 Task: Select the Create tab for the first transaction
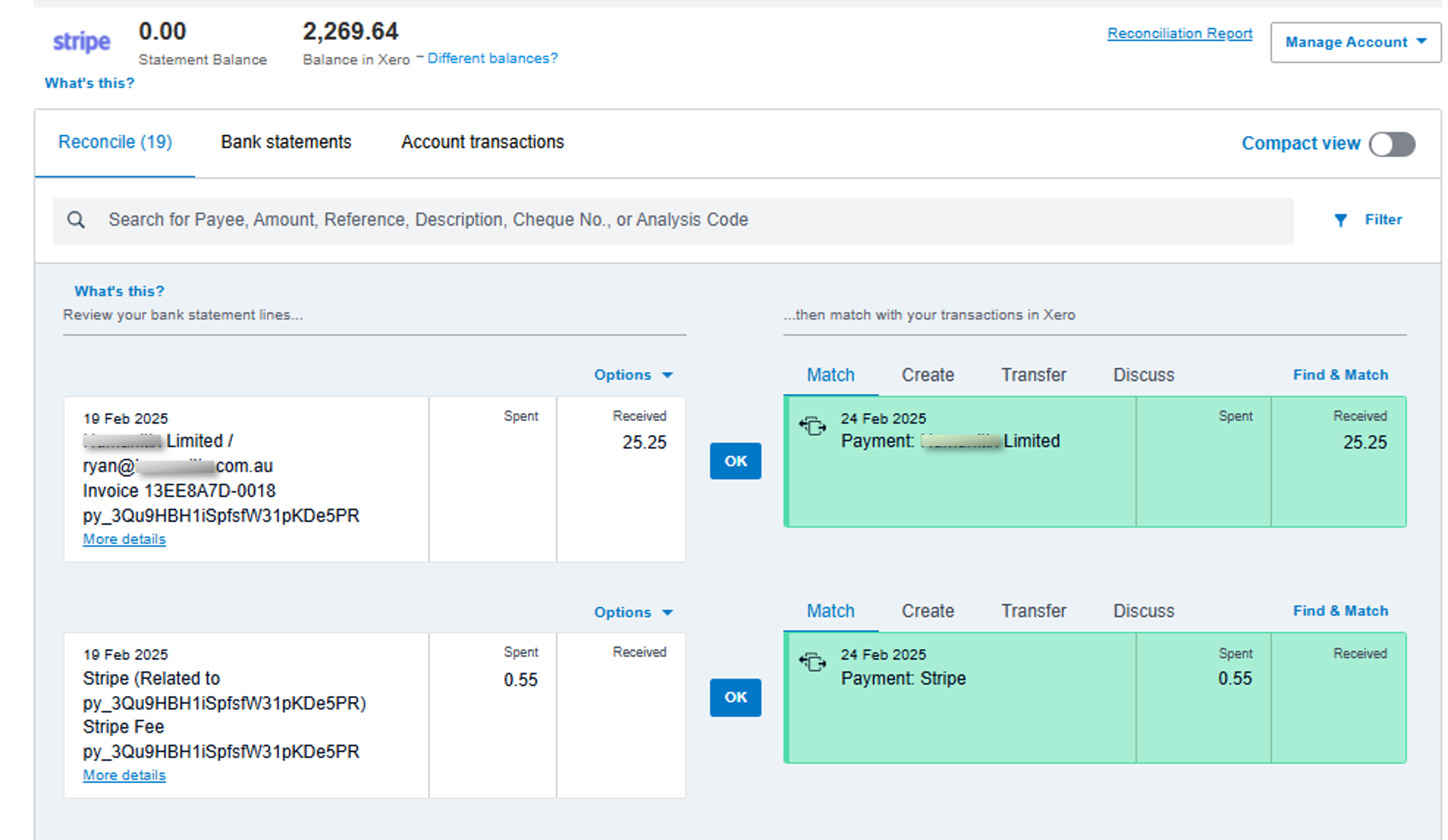tap(928, 375)
